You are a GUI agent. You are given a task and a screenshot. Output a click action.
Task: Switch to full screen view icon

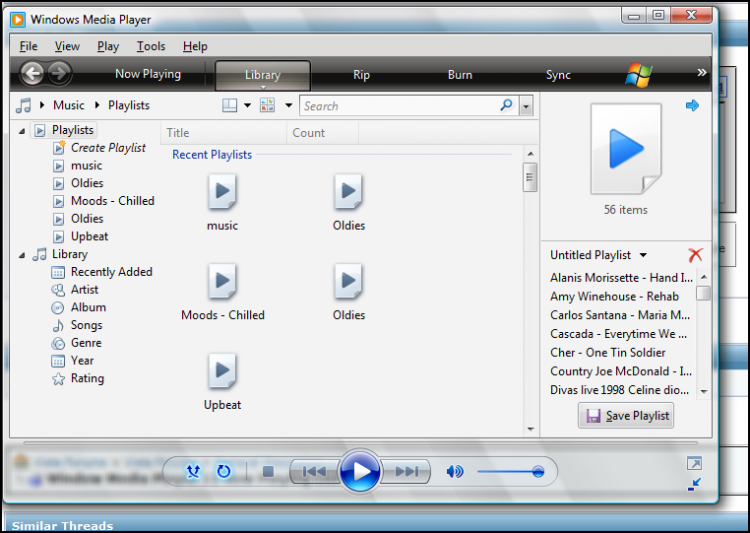pos(694,463)
